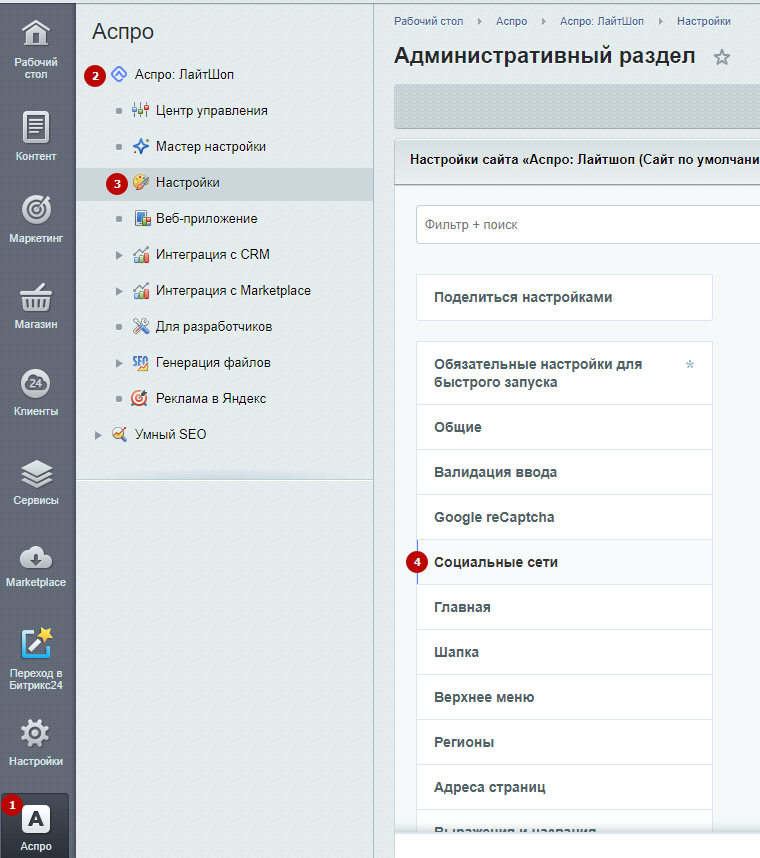Open Адреса страниц settings tab
Image resolution: width=760 pixels, height=858 pixels.
click(564, 787)
